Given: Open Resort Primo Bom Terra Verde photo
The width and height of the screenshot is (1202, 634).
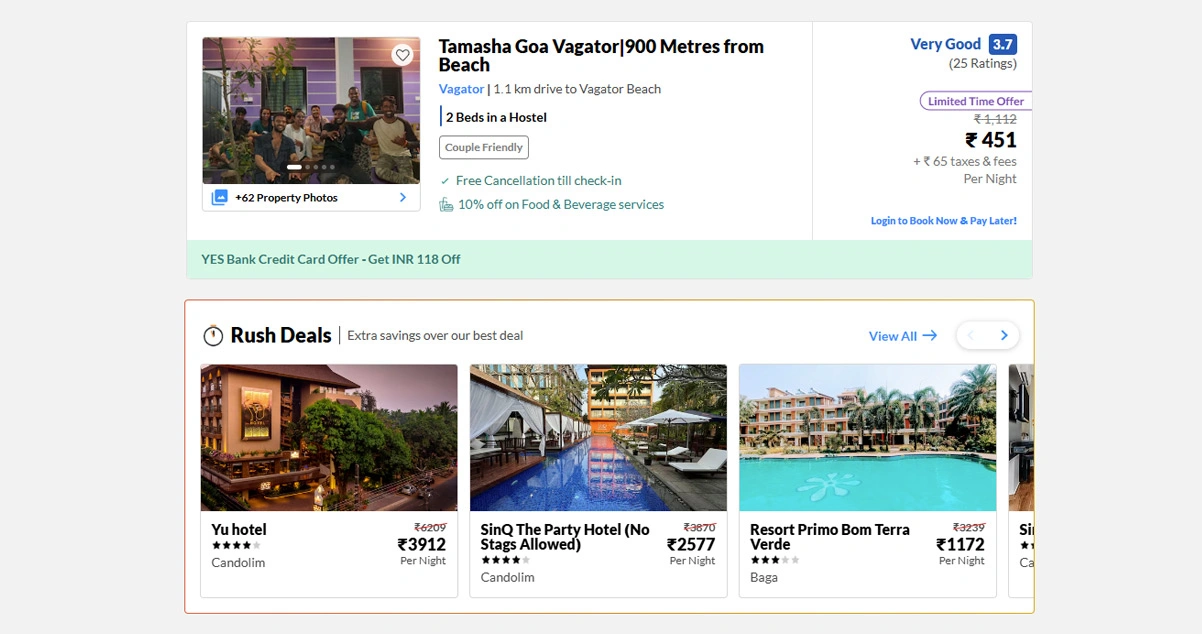Looking at the screenshot, I should [x=867, y=437].
